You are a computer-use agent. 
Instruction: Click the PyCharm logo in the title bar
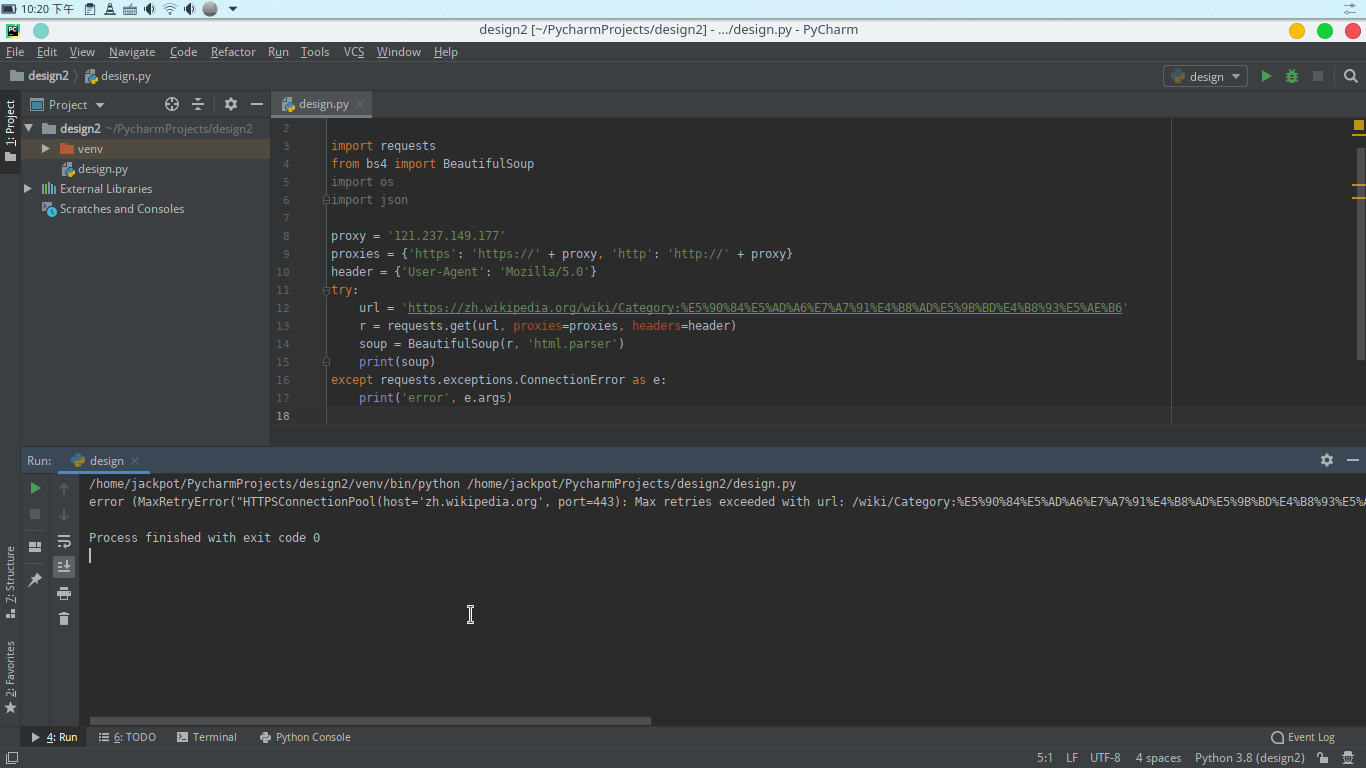point(13,30)
